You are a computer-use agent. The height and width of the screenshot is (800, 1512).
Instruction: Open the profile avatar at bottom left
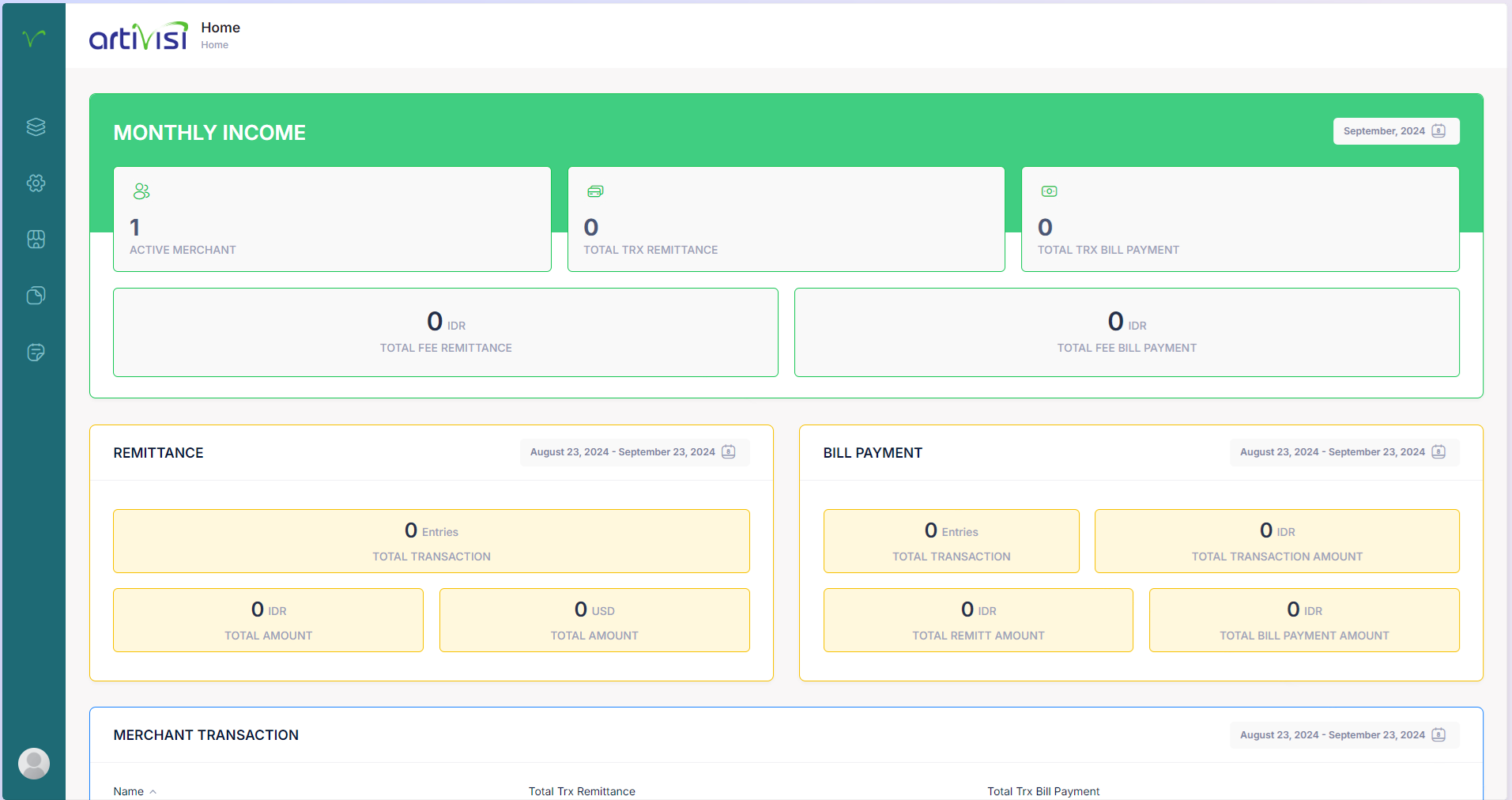tap(34, 763)
